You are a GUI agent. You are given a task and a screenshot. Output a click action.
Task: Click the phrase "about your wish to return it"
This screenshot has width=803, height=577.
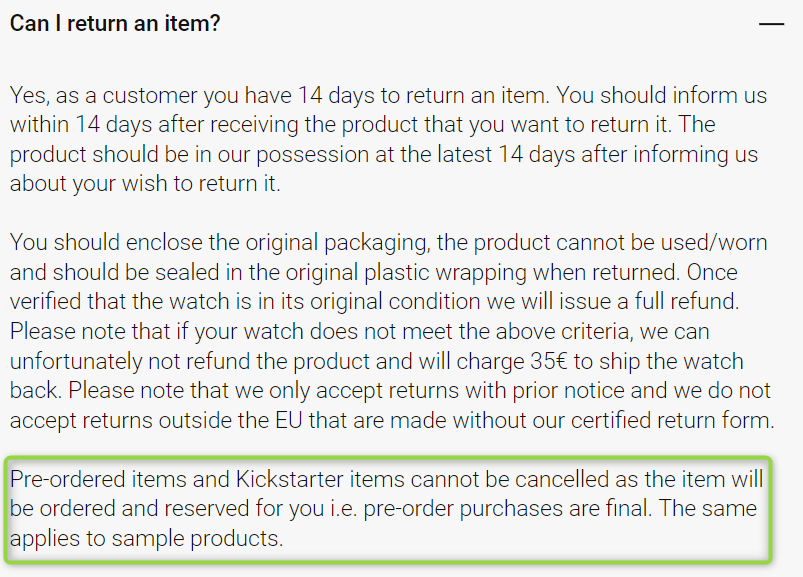pos(143,184)
